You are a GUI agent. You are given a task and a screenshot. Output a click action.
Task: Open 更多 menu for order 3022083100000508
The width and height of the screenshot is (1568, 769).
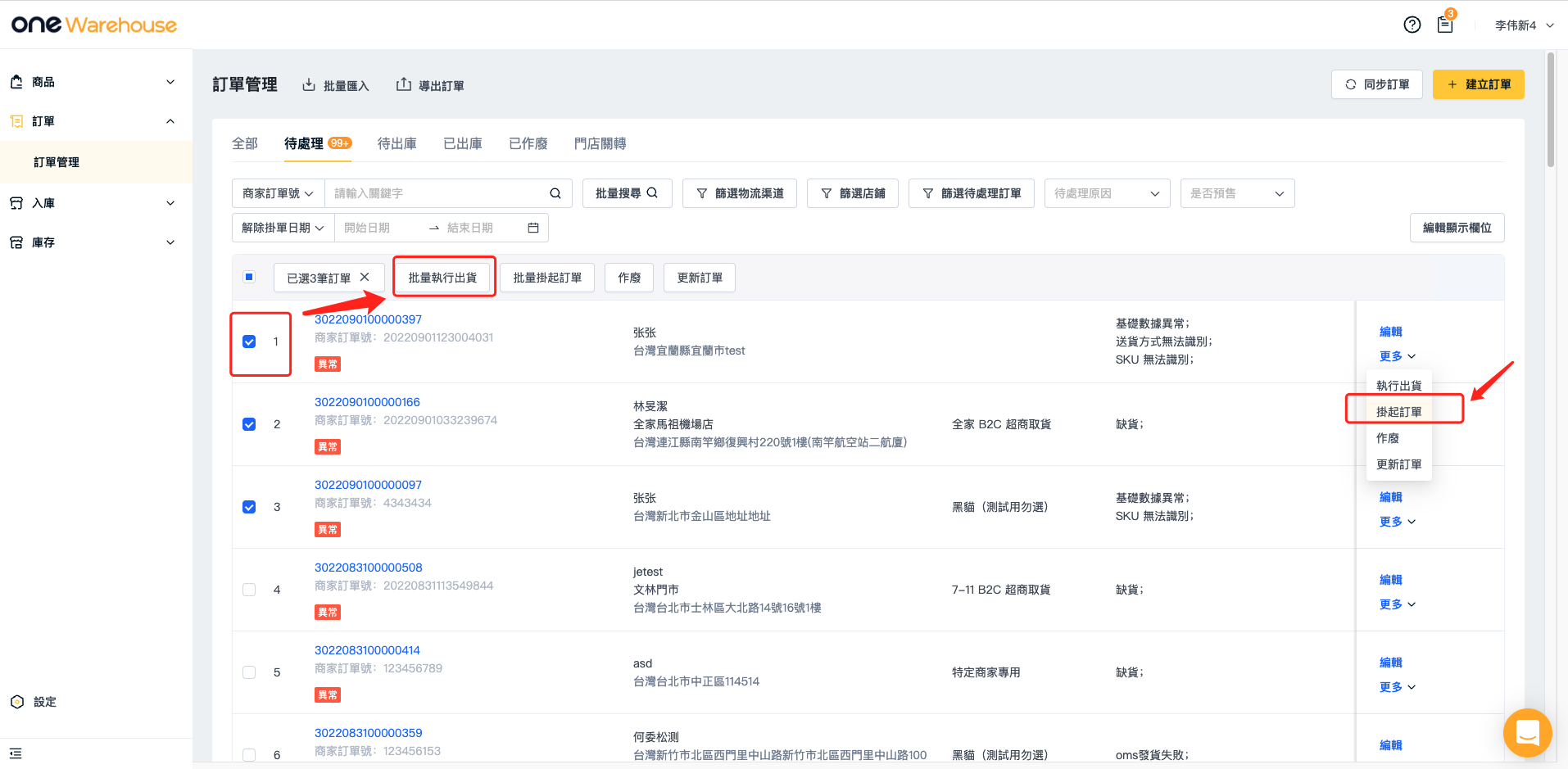(x=1398, y=604)
